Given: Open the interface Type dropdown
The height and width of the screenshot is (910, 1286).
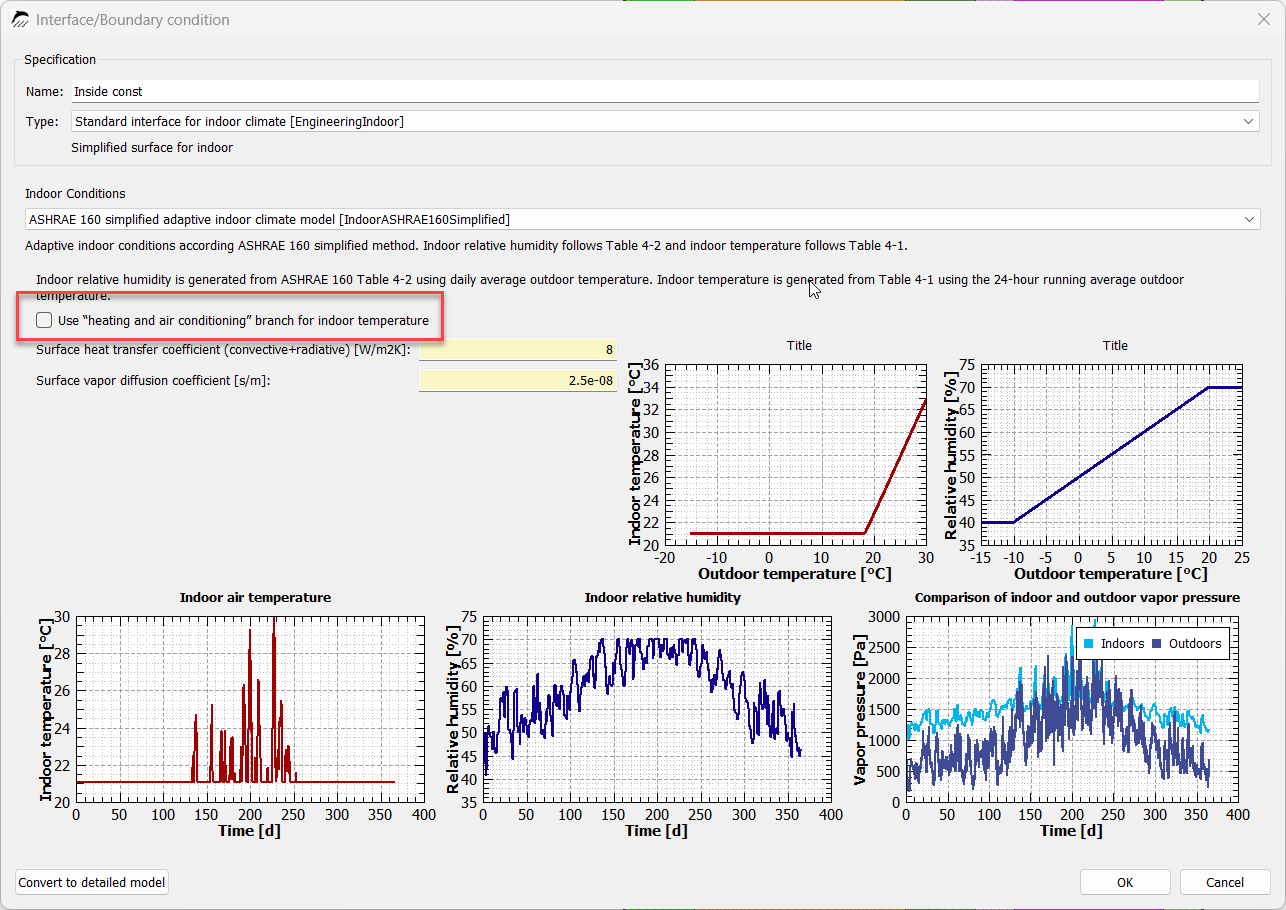Looking at the screenshot, I should [664, 121].
